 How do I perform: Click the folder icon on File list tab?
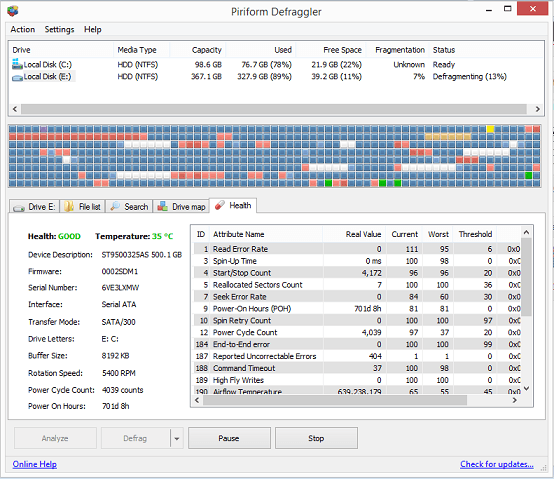(x=69, y=206)
